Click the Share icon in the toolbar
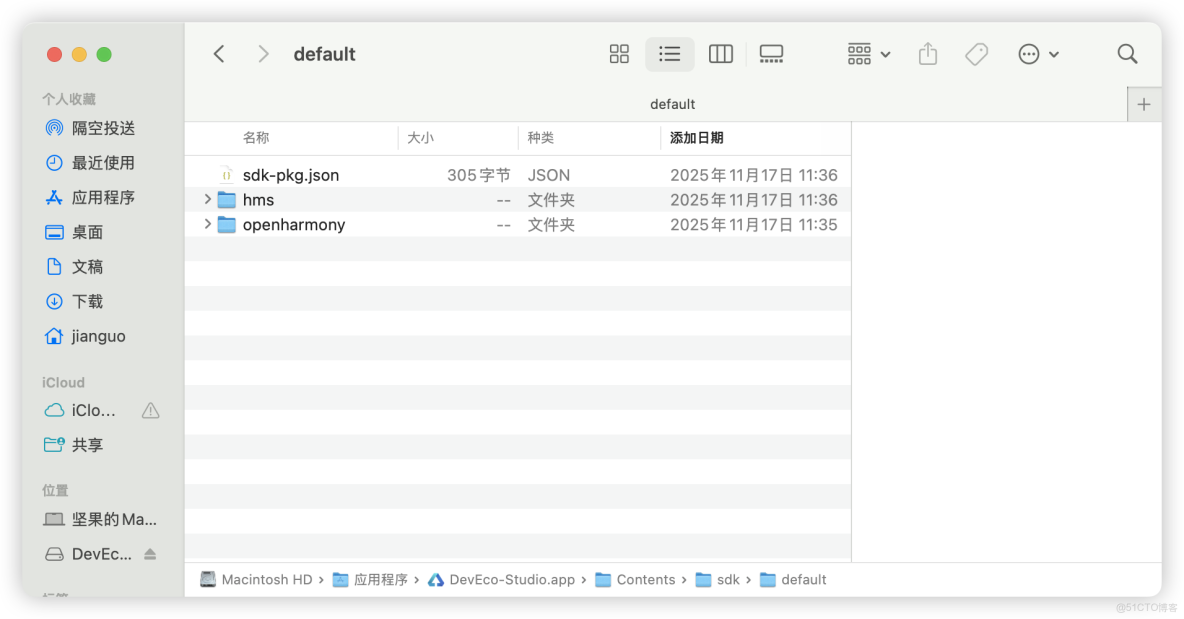 (927, 53)
